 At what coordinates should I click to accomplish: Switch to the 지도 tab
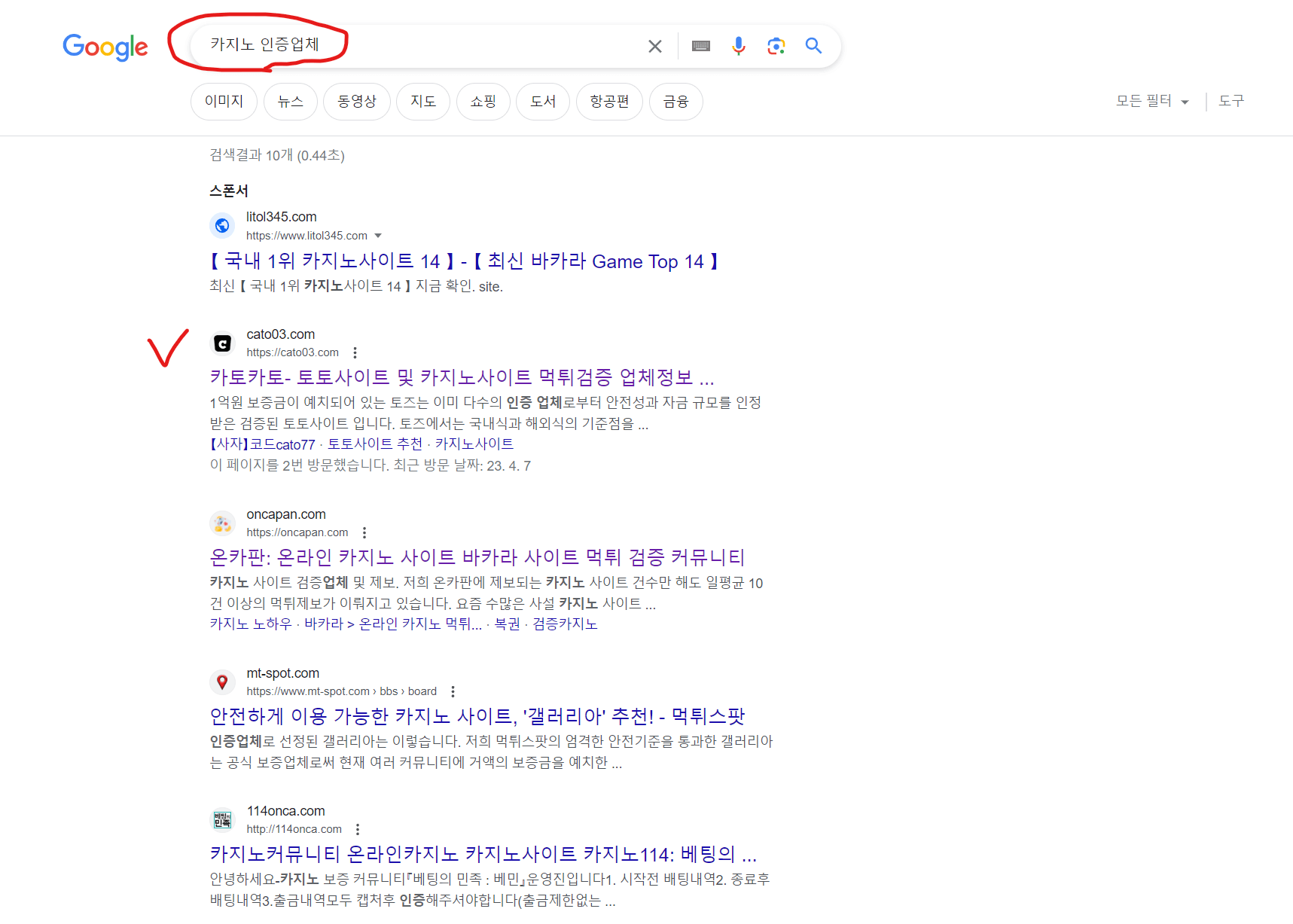pos(423,102)
